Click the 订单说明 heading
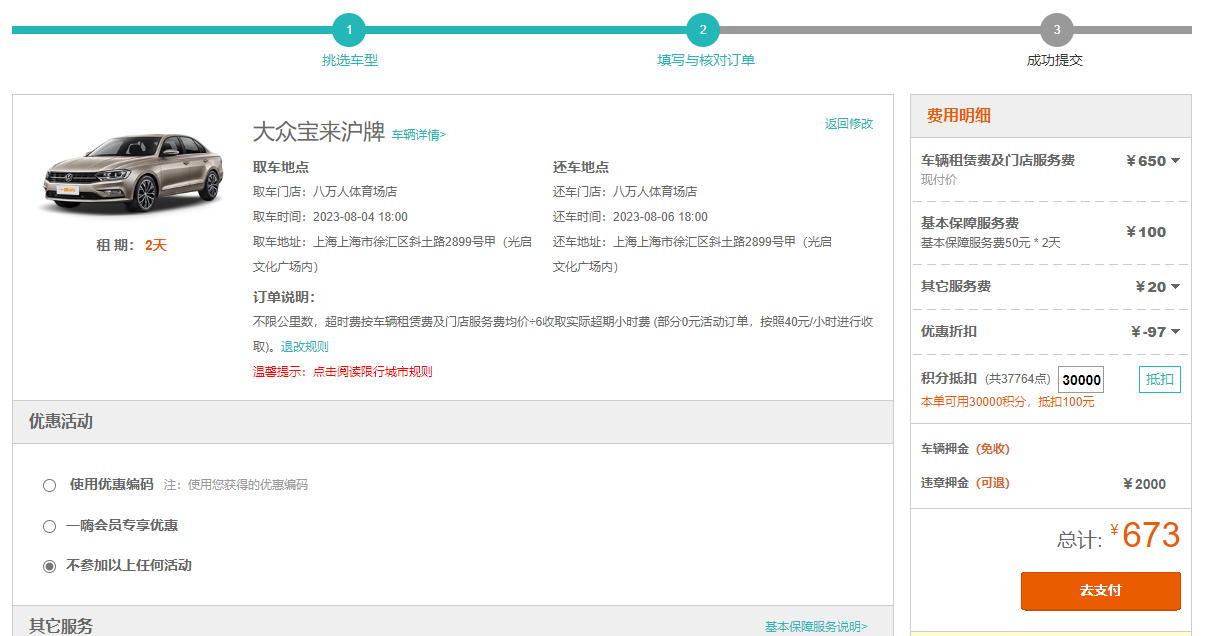1212x636 pixels. tap(284, 297)
